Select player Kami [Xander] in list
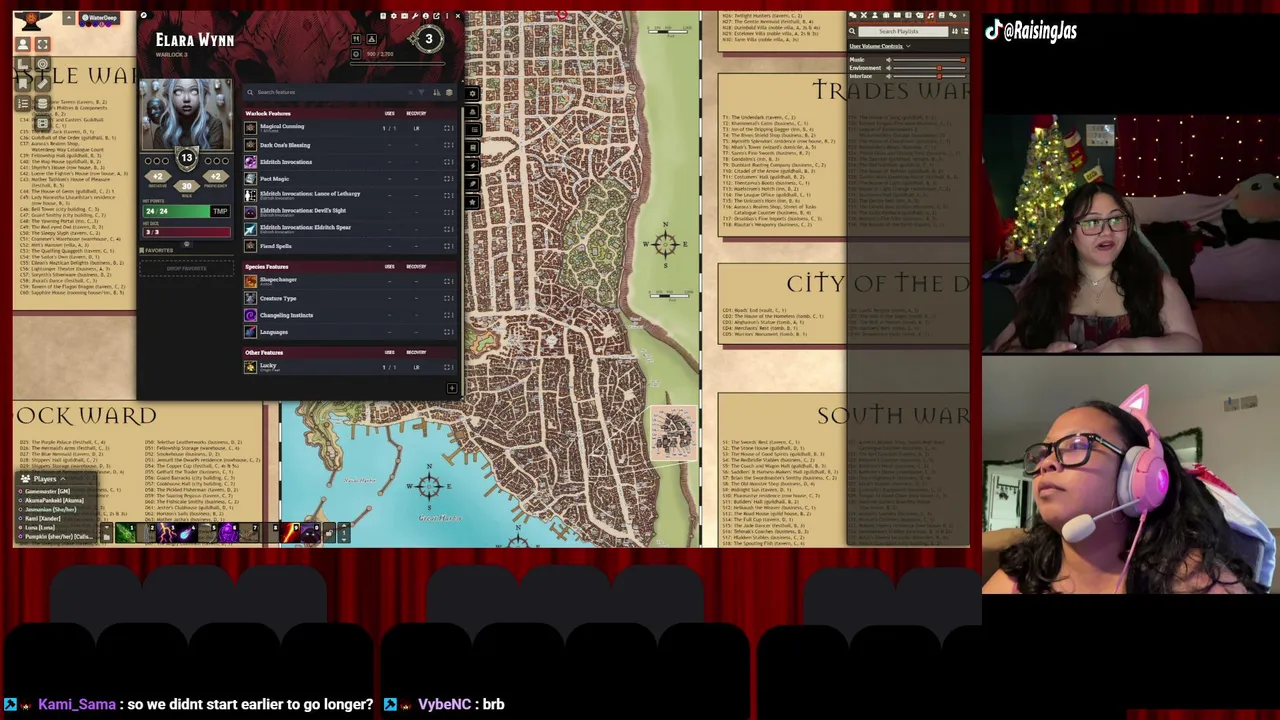1280x720 pixels. [42, 518]
